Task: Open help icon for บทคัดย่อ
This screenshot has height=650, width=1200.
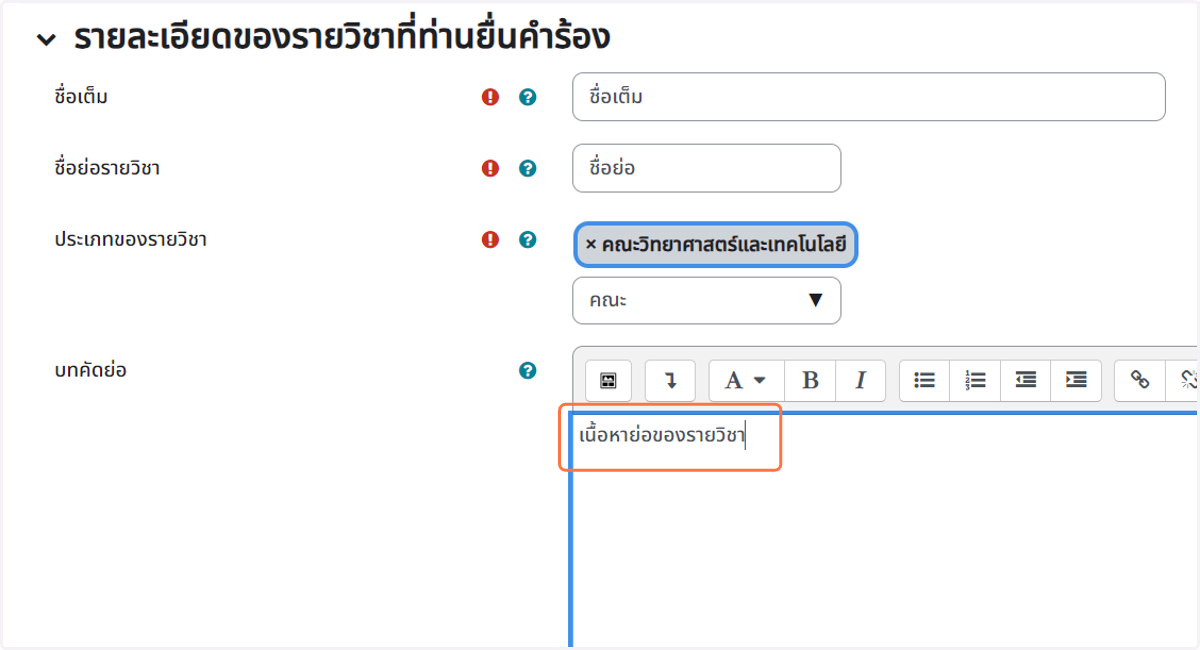Action: coord(528,370)
